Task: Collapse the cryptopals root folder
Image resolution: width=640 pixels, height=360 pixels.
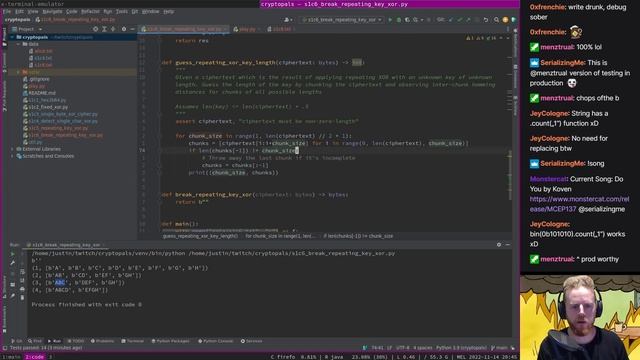Action: 12,37
